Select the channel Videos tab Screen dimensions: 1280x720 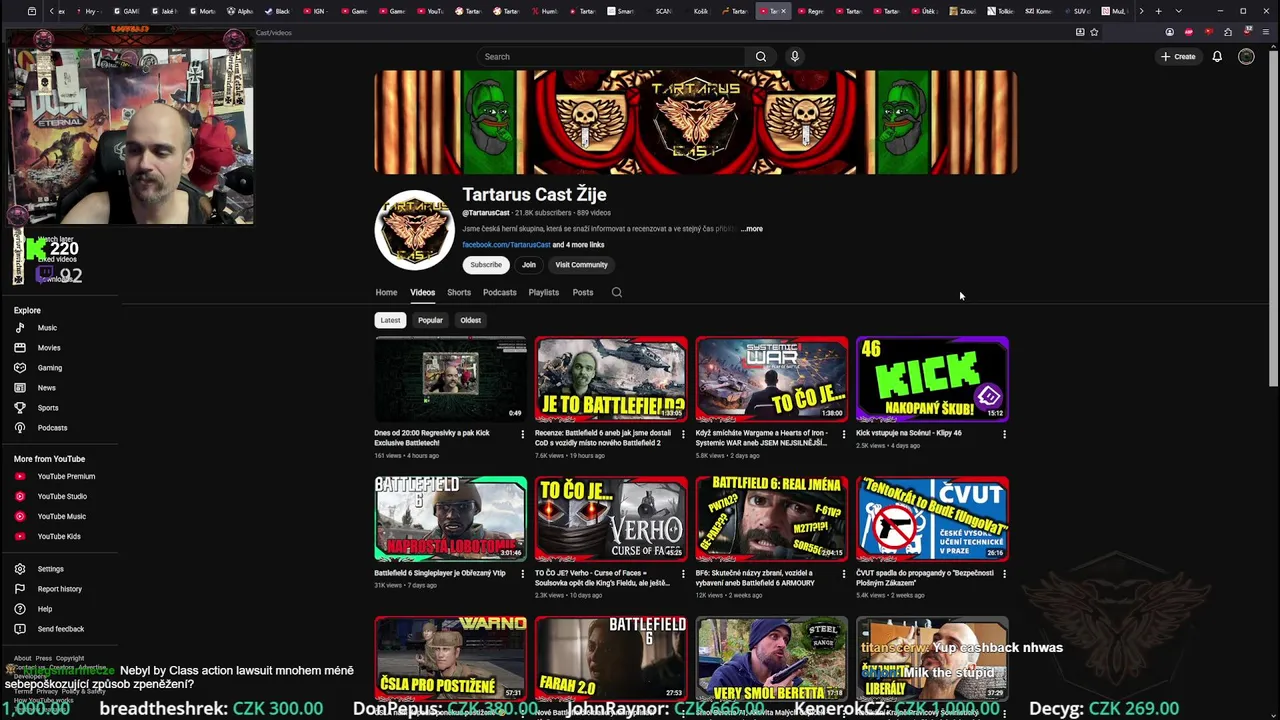point(422,292)
